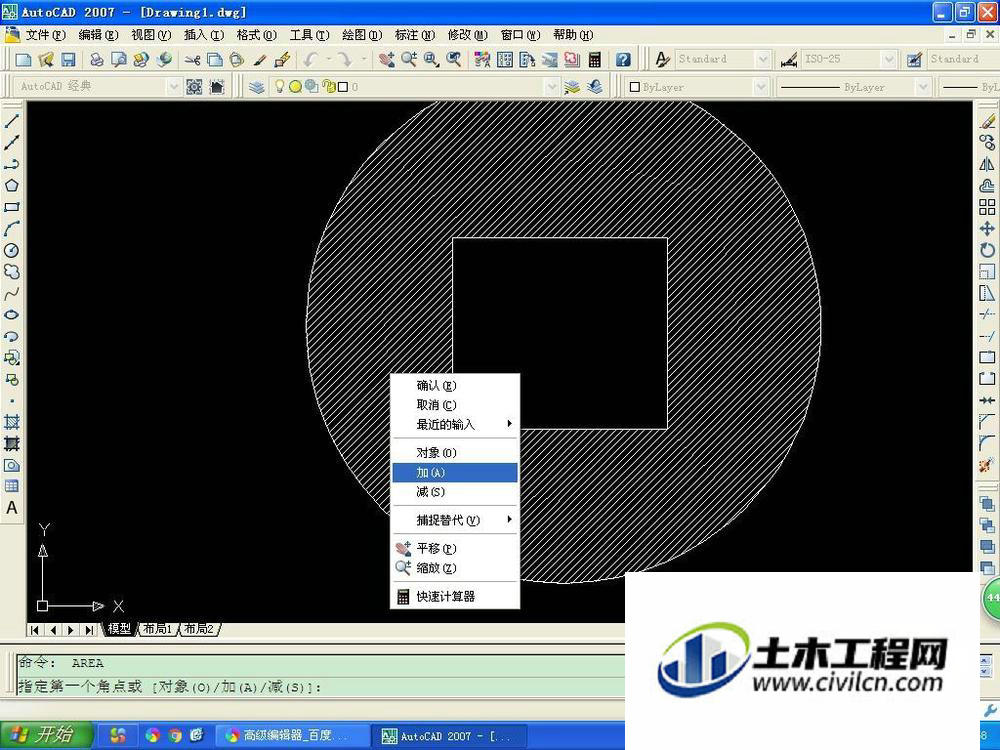Open the Help question mark icon
This screenshot has height=750, width=1000.
623,59
